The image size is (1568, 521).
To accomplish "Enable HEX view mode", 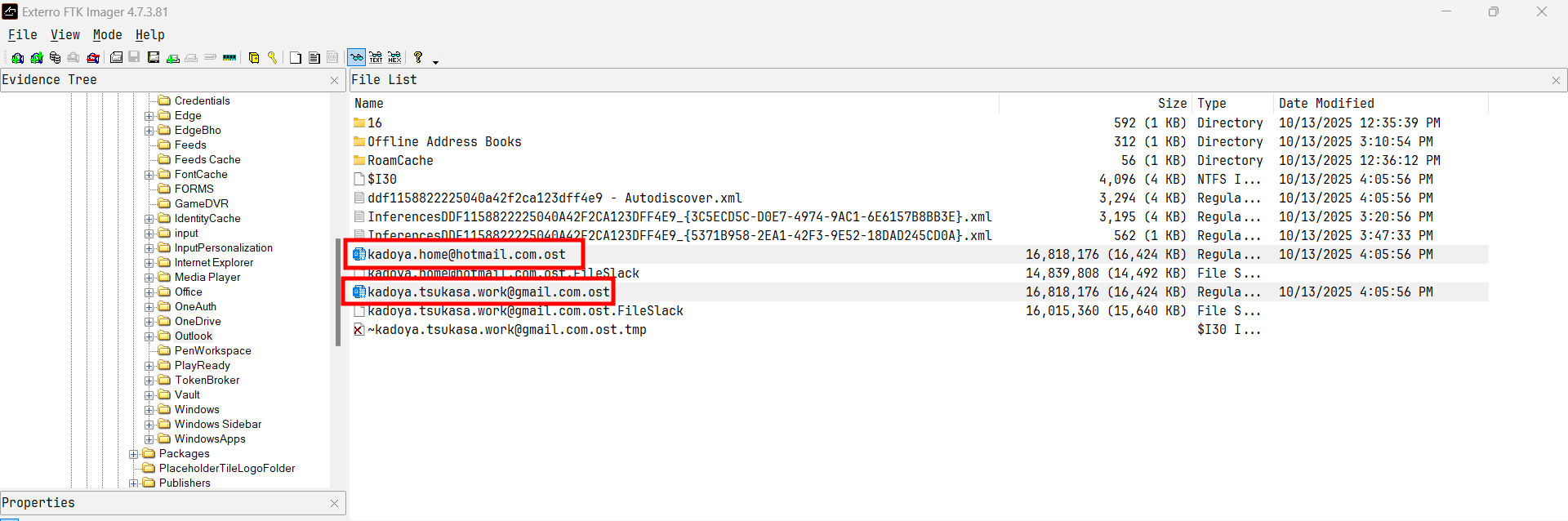I will [394, 58].
